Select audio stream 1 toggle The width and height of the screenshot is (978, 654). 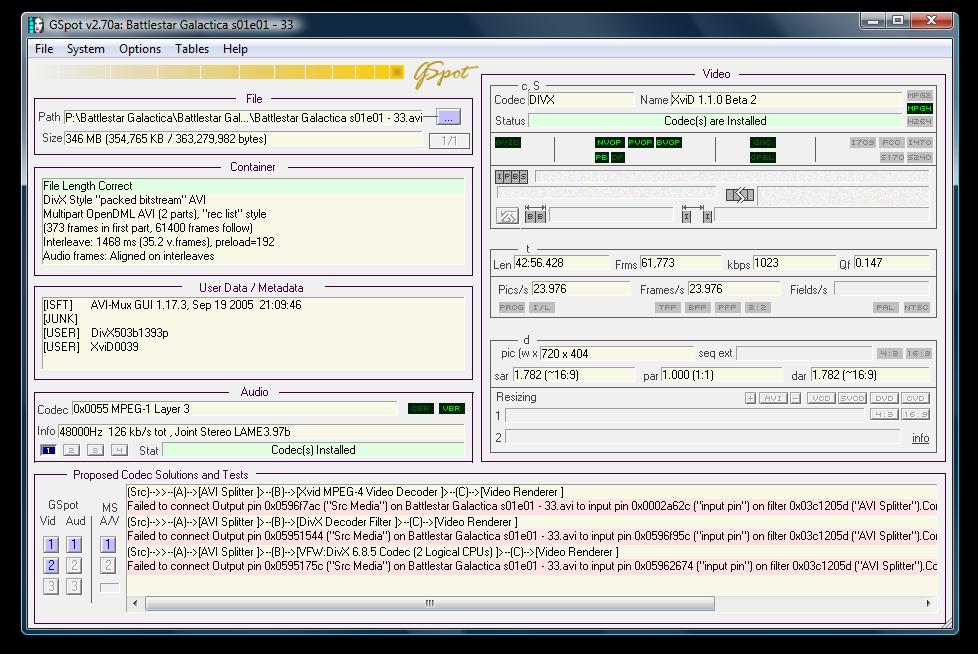pyautogui.click(x=48, y=450)
